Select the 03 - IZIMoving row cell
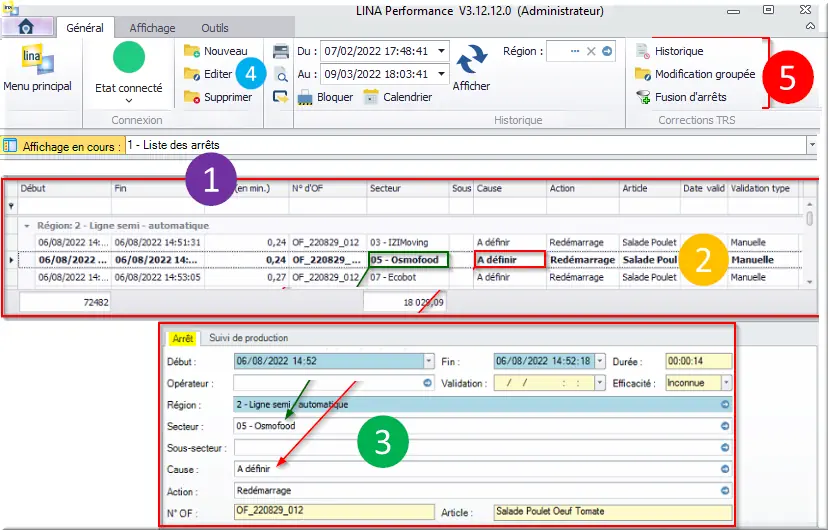This screenshot has width=828, height=530. point(407,242)
